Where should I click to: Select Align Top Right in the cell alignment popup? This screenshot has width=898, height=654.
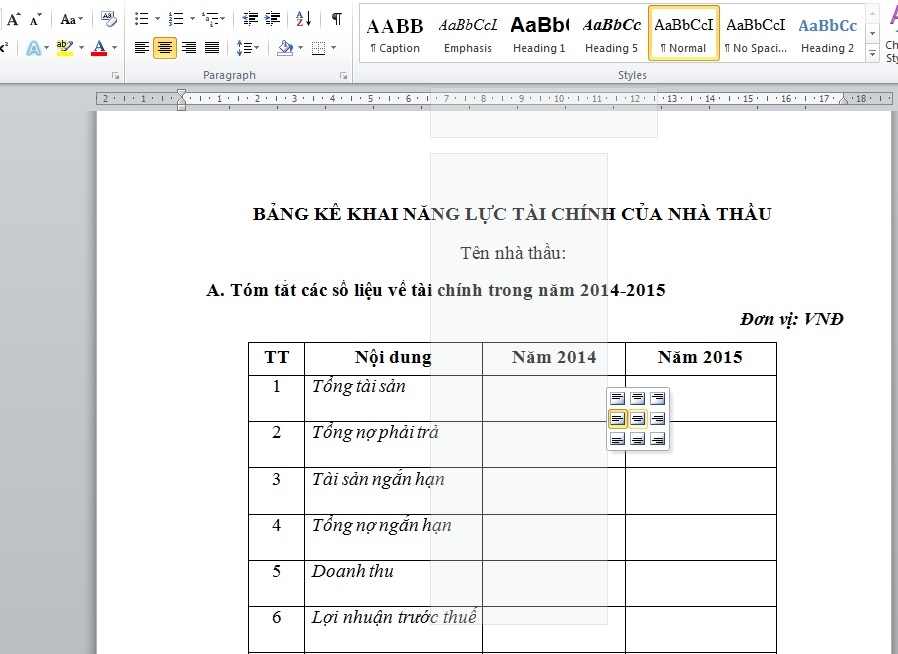(x=658, y=398)
